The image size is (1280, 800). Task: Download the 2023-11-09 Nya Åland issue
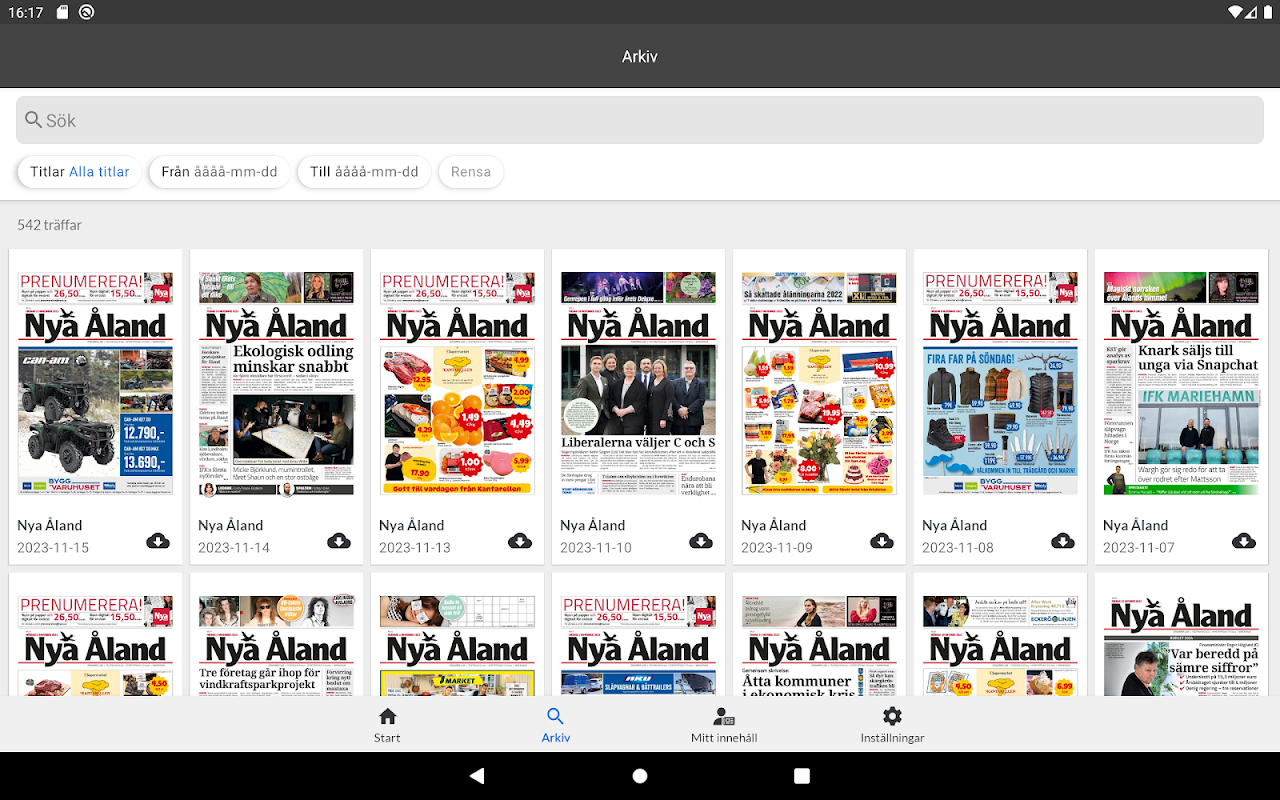882,541
